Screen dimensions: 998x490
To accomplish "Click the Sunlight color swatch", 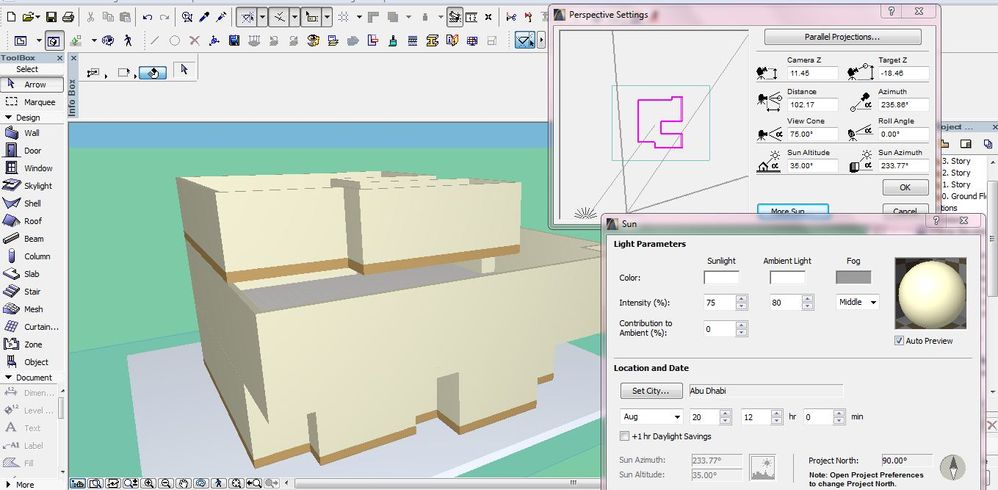I will (x=721, y=277).
